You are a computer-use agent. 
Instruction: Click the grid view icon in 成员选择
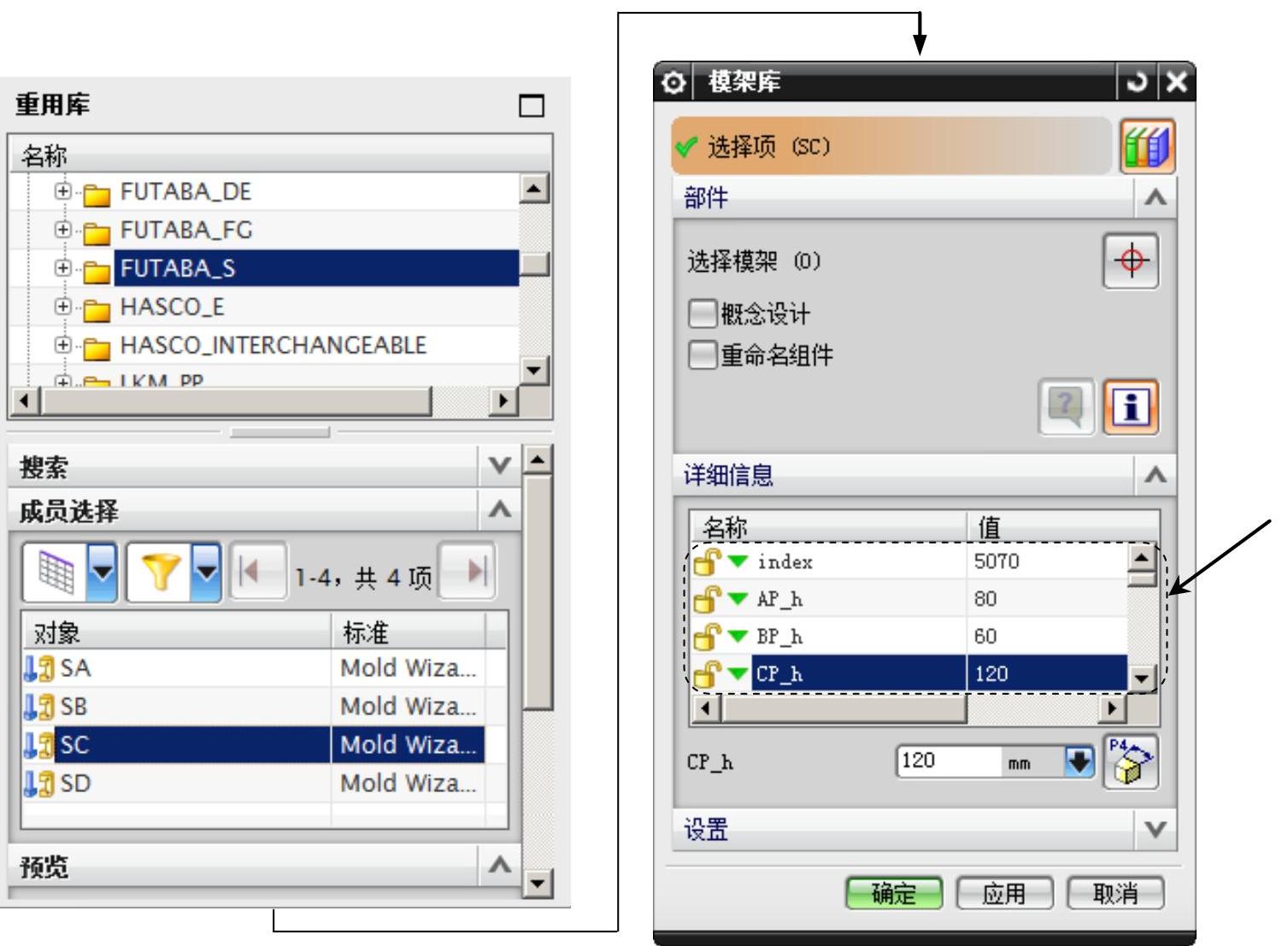click(x=57, y=572)
